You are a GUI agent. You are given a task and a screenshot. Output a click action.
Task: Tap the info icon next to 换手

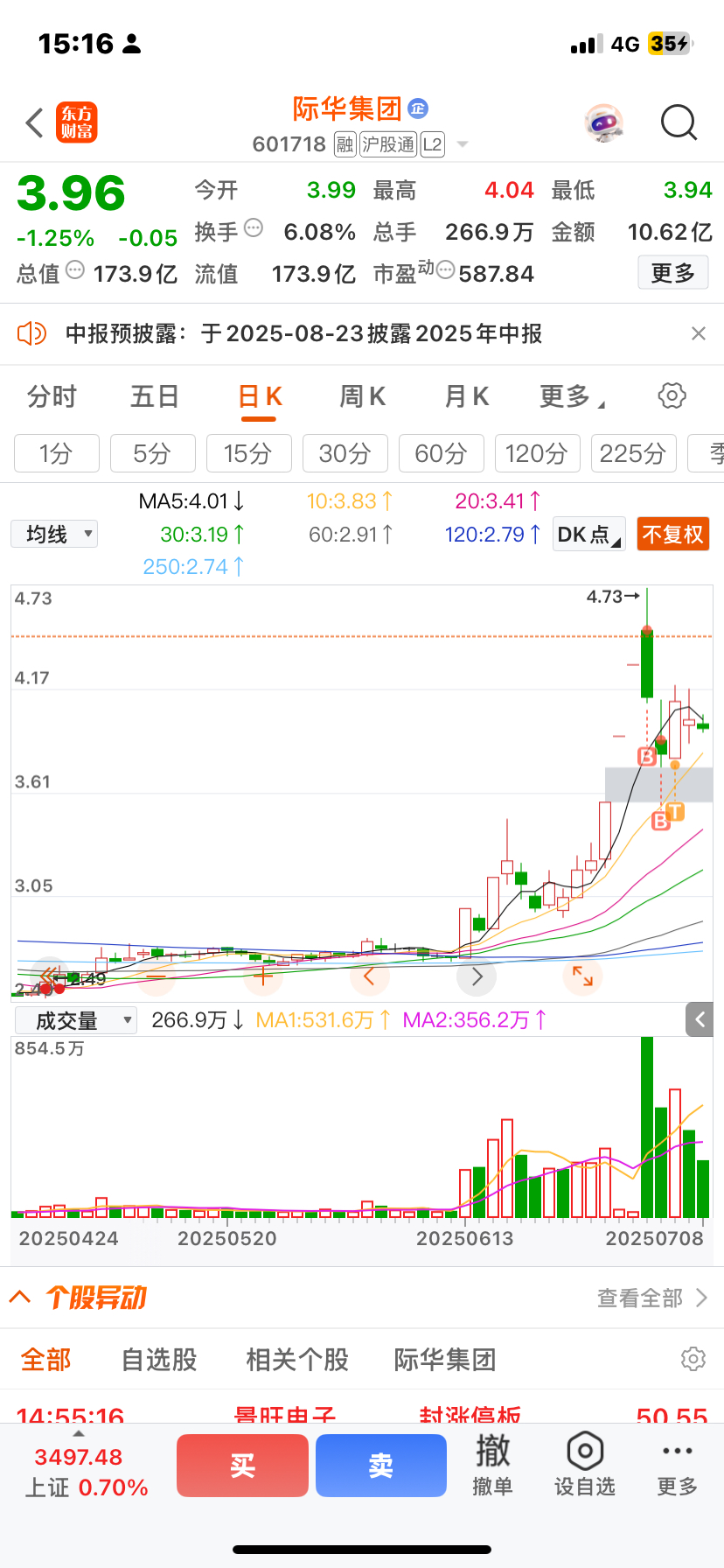coord(254,228)
